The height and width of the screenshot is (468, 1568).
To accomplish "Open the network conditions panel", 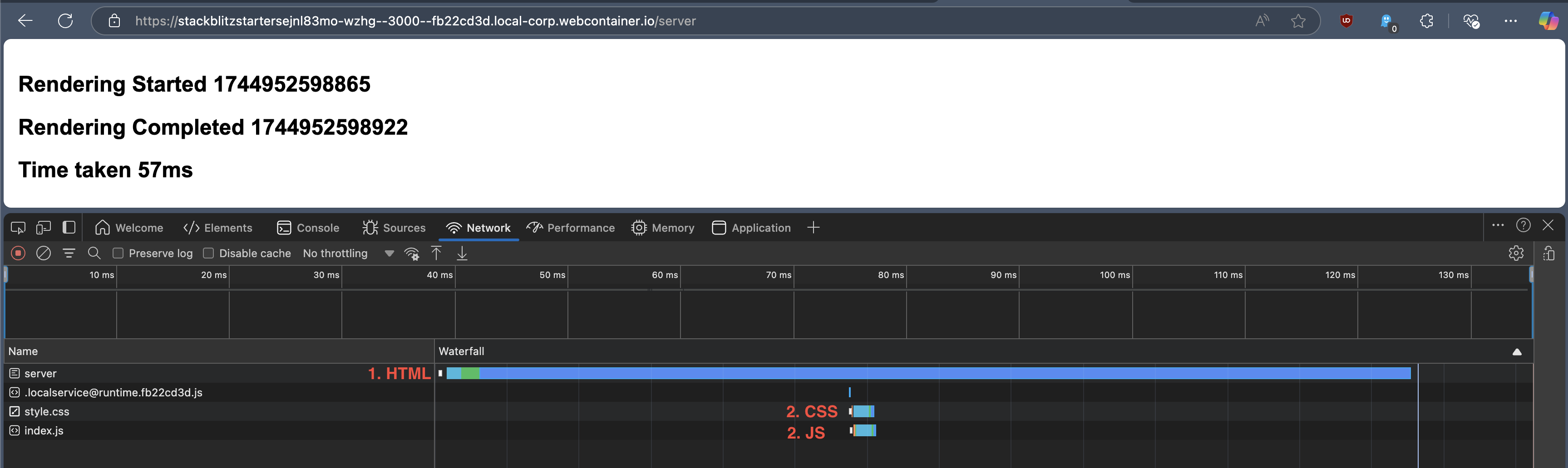I will 412,253.
